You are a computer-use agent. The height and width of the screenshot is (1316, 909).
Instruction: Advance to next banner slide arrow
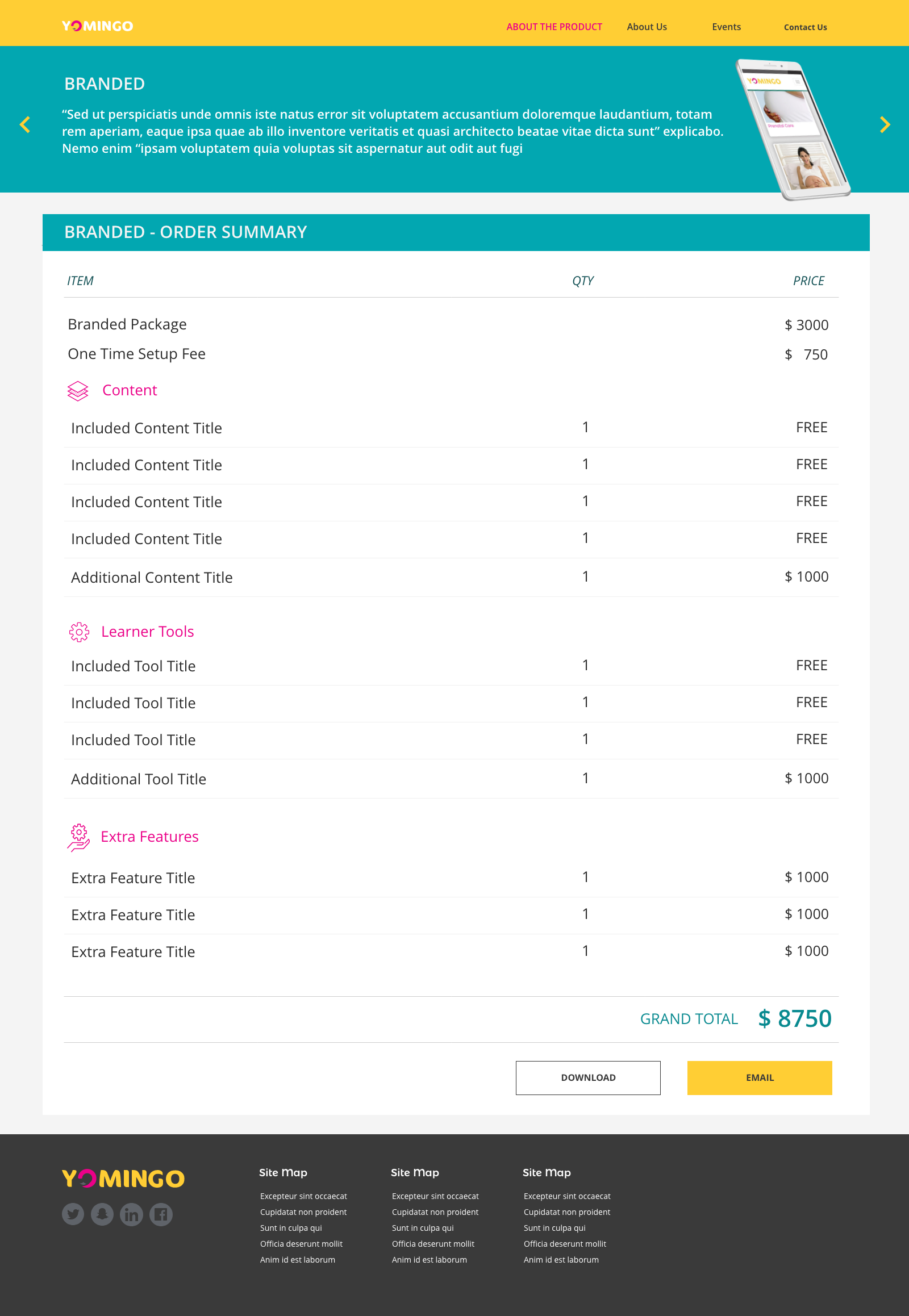click(x=885, y=124)
